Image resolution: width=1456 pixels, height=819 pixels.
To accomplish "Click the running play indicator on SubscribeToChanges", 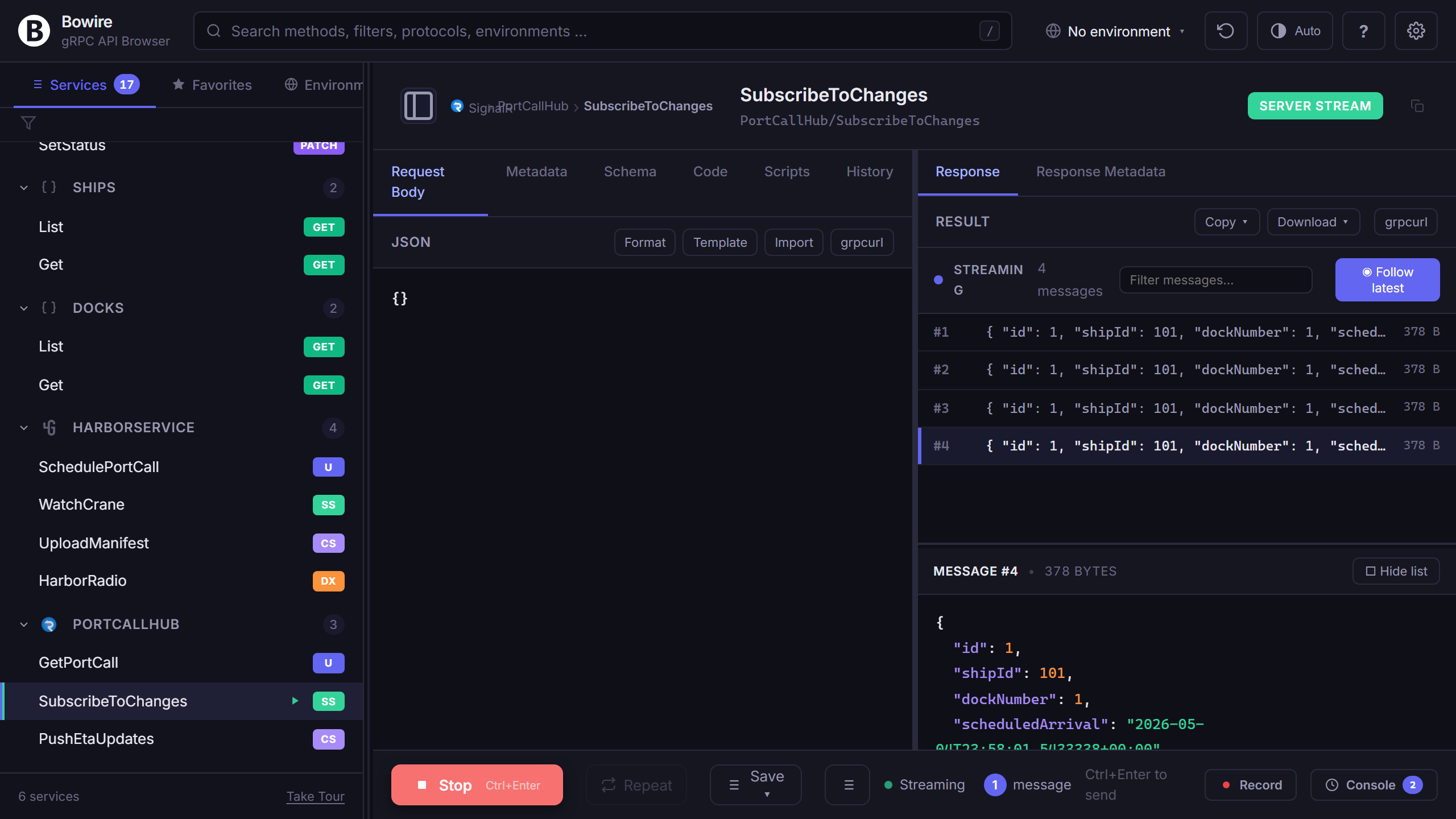I will pyautogui.click(x=295, y=701).
